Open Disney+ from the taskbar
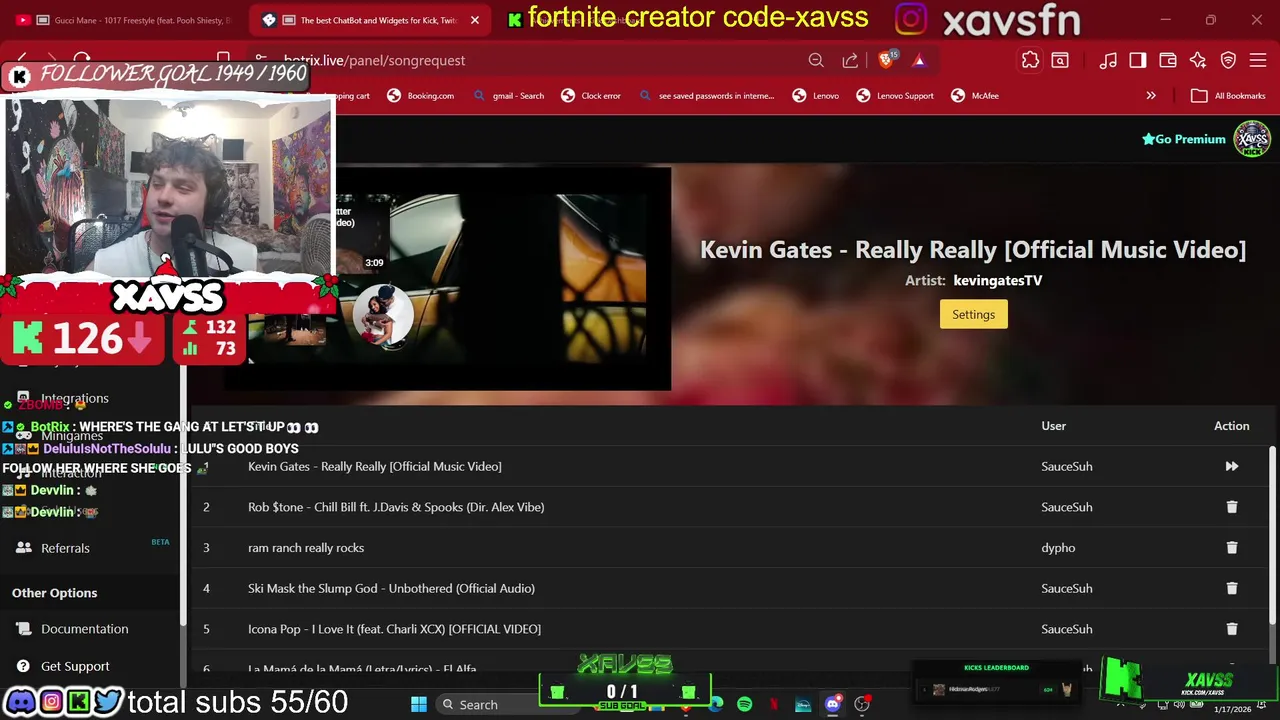 [x=803, y=704]
